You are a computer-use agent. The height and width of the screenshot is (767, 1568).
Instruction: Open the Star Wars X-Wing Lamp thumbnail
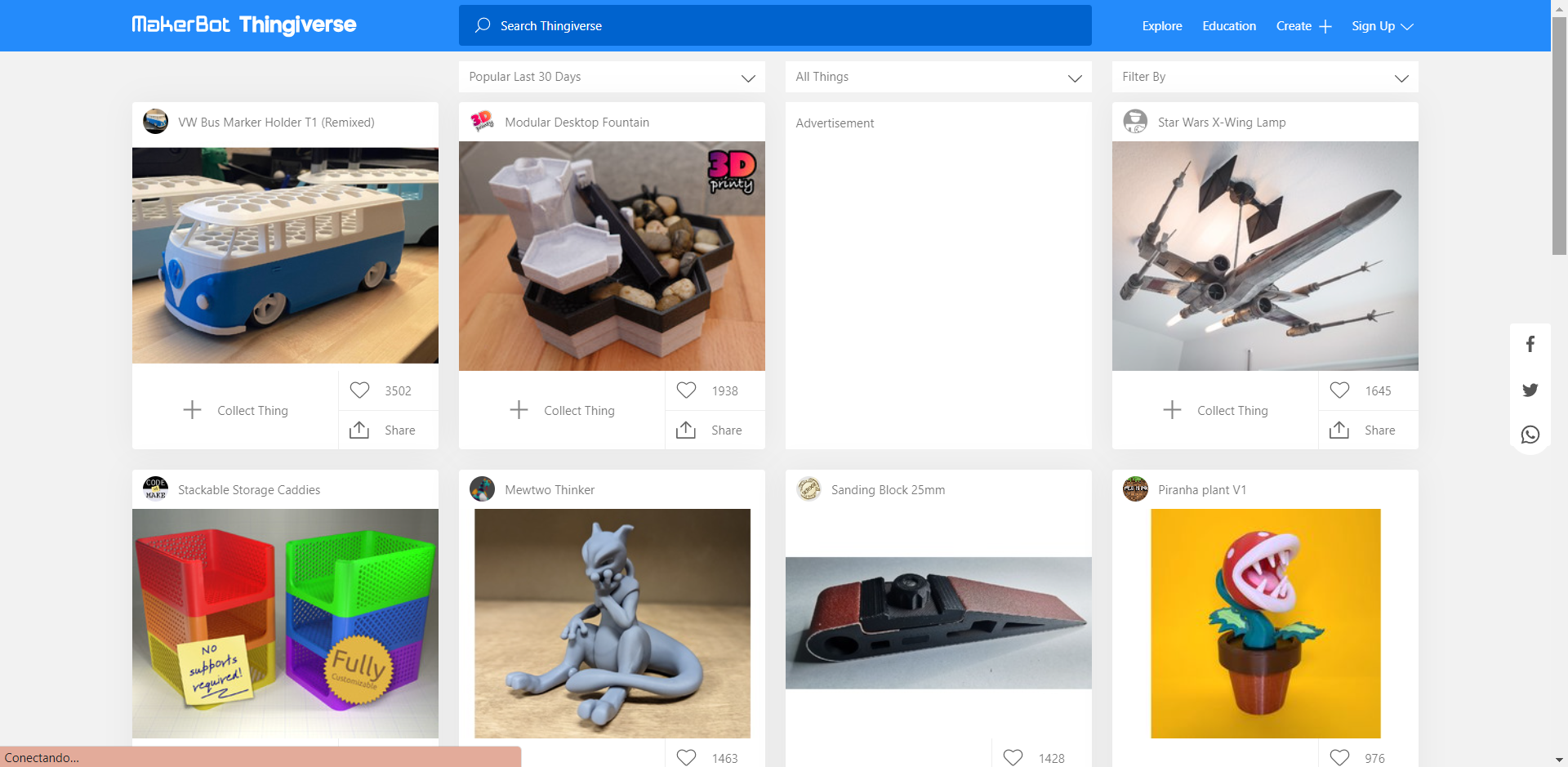[1265, 256]
